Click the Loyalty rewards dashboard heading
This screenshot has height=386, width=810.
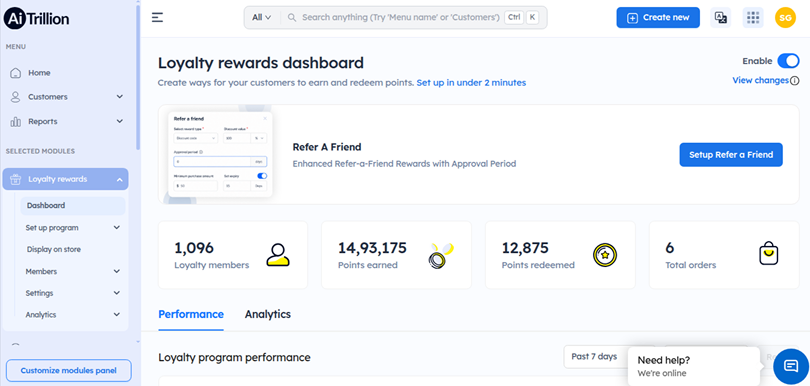261,63
